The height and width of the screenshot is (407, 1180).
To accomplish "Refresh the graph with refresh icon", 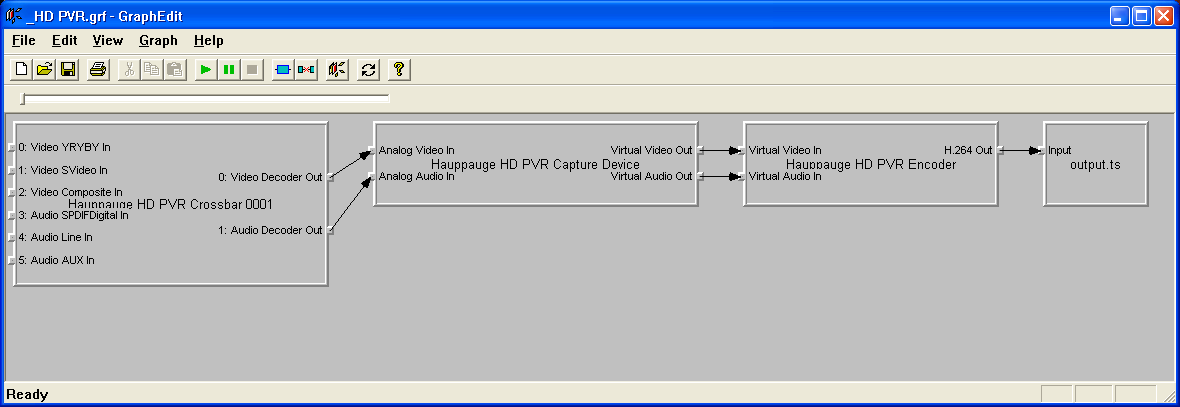I will 368,70.
